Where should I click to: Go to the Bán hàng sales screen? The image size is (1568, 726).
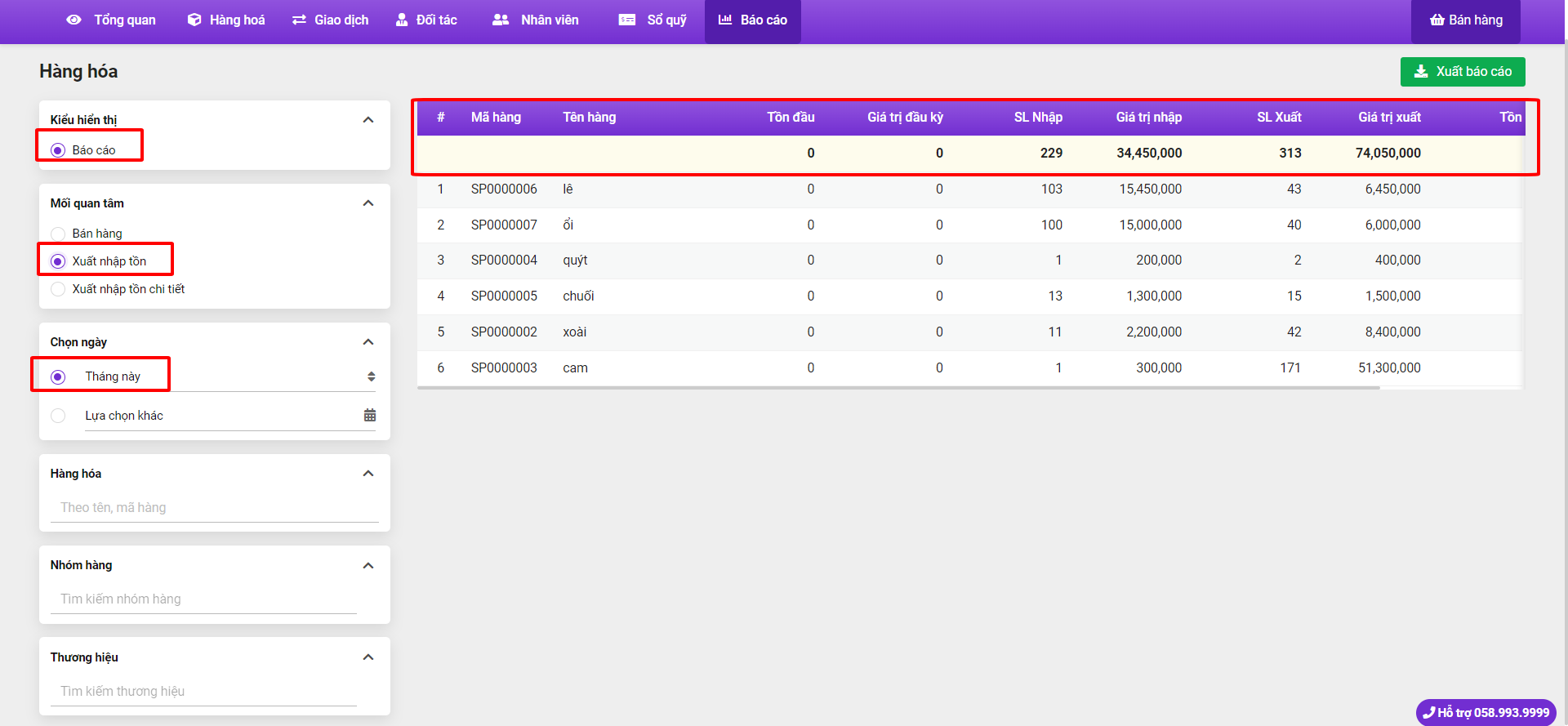tap(1466, 20)
